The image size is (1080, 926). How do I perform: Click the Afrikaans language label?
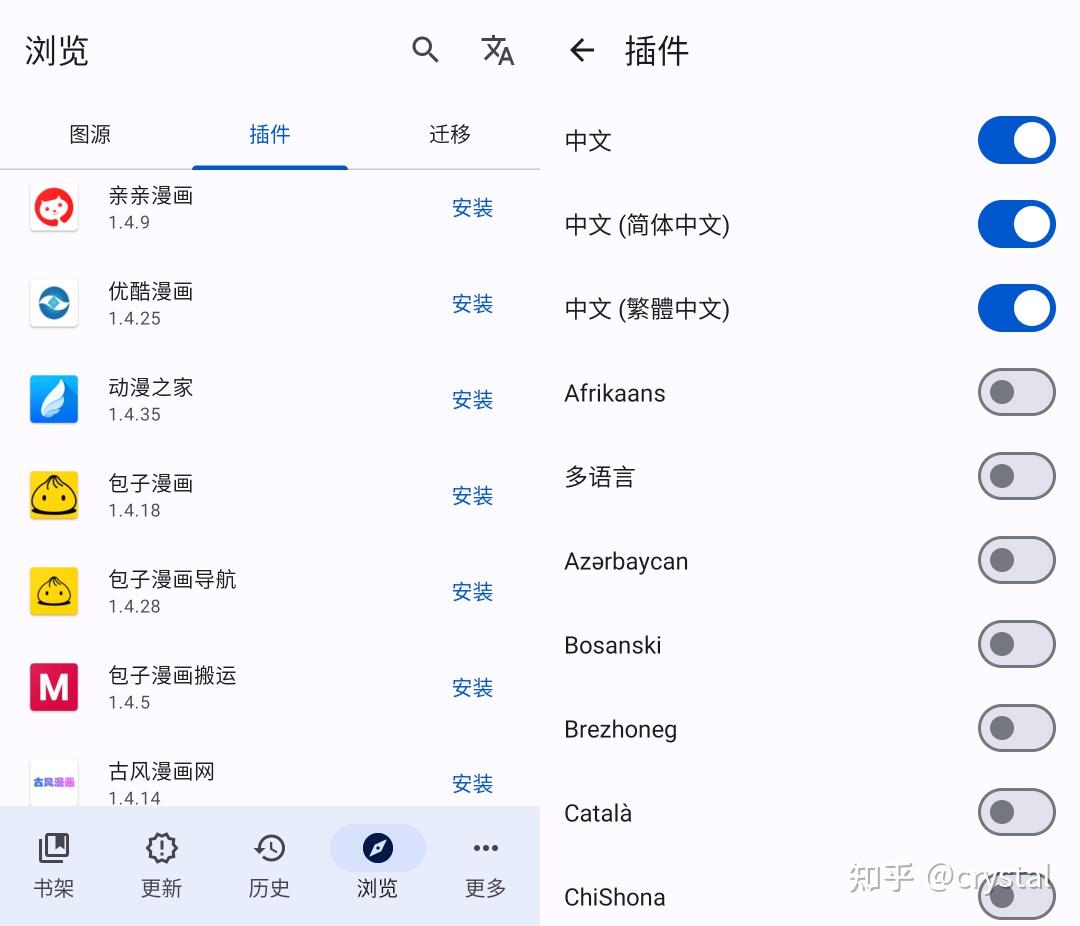coord(614,393)
